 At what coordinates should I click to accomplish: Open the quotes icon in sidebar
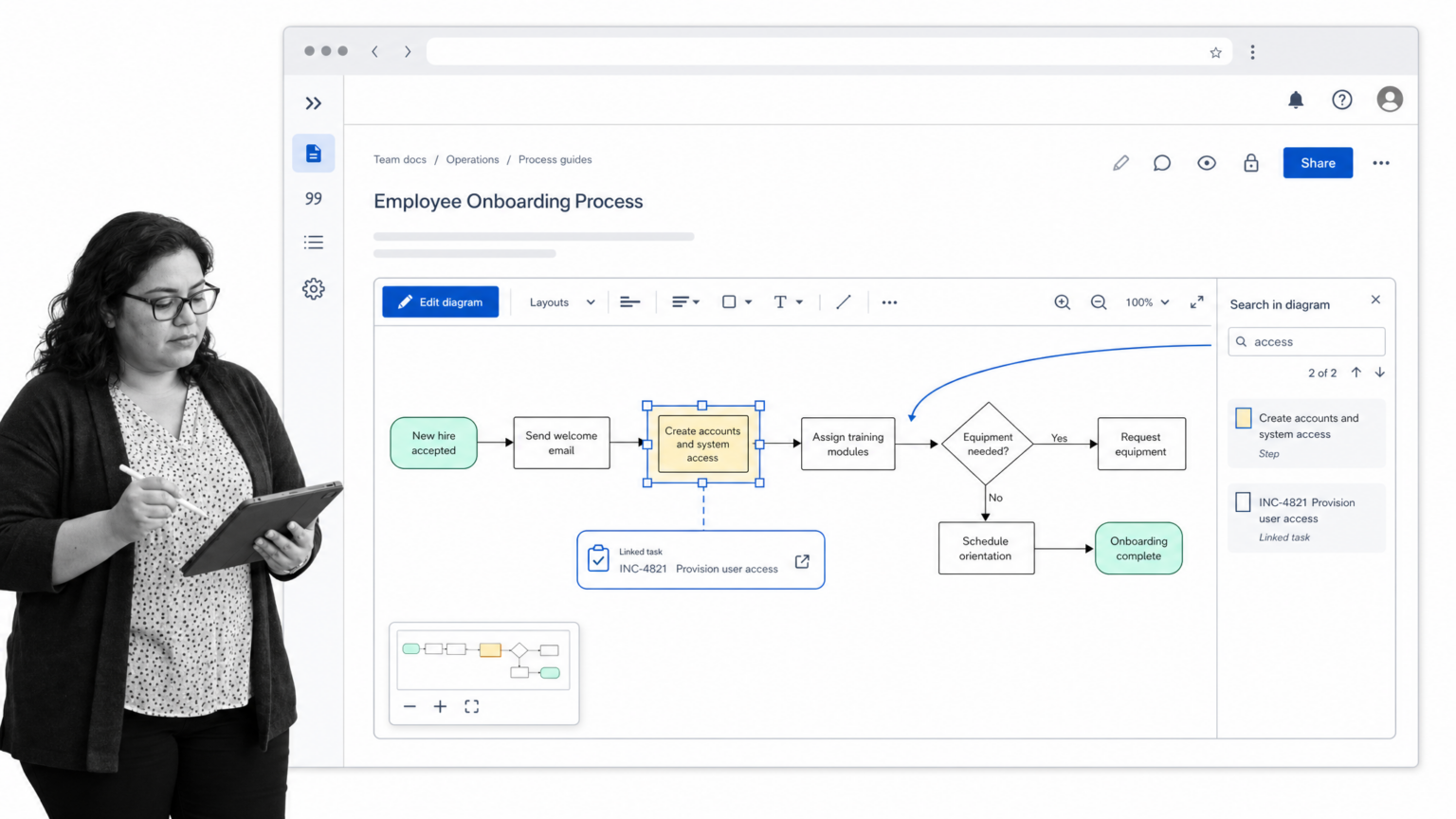tap(313, 198)
